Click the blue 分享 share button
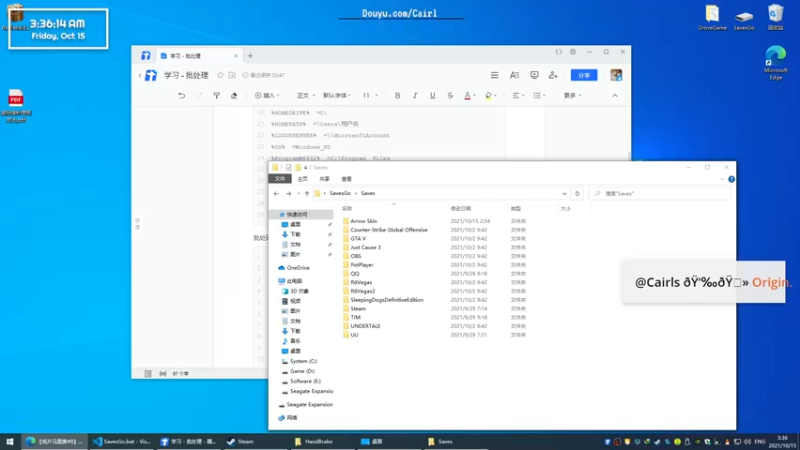This screenshot has width=800, height=450. point(584,75)
